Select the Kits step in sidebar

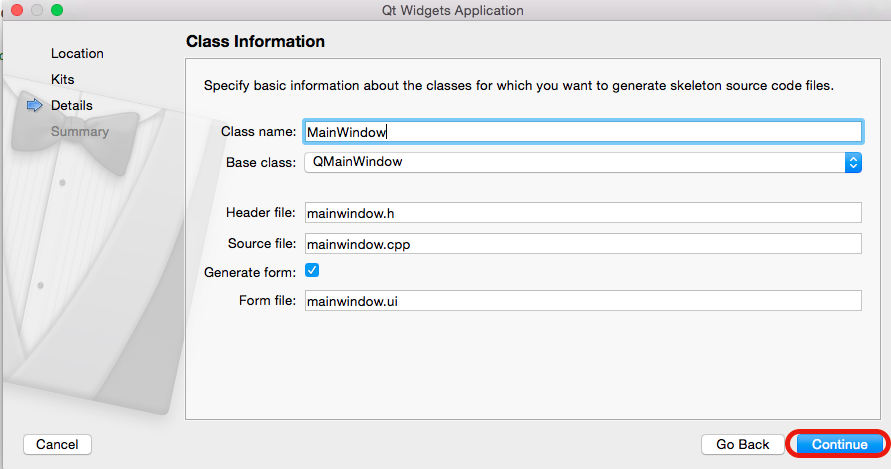coord(63,80)
